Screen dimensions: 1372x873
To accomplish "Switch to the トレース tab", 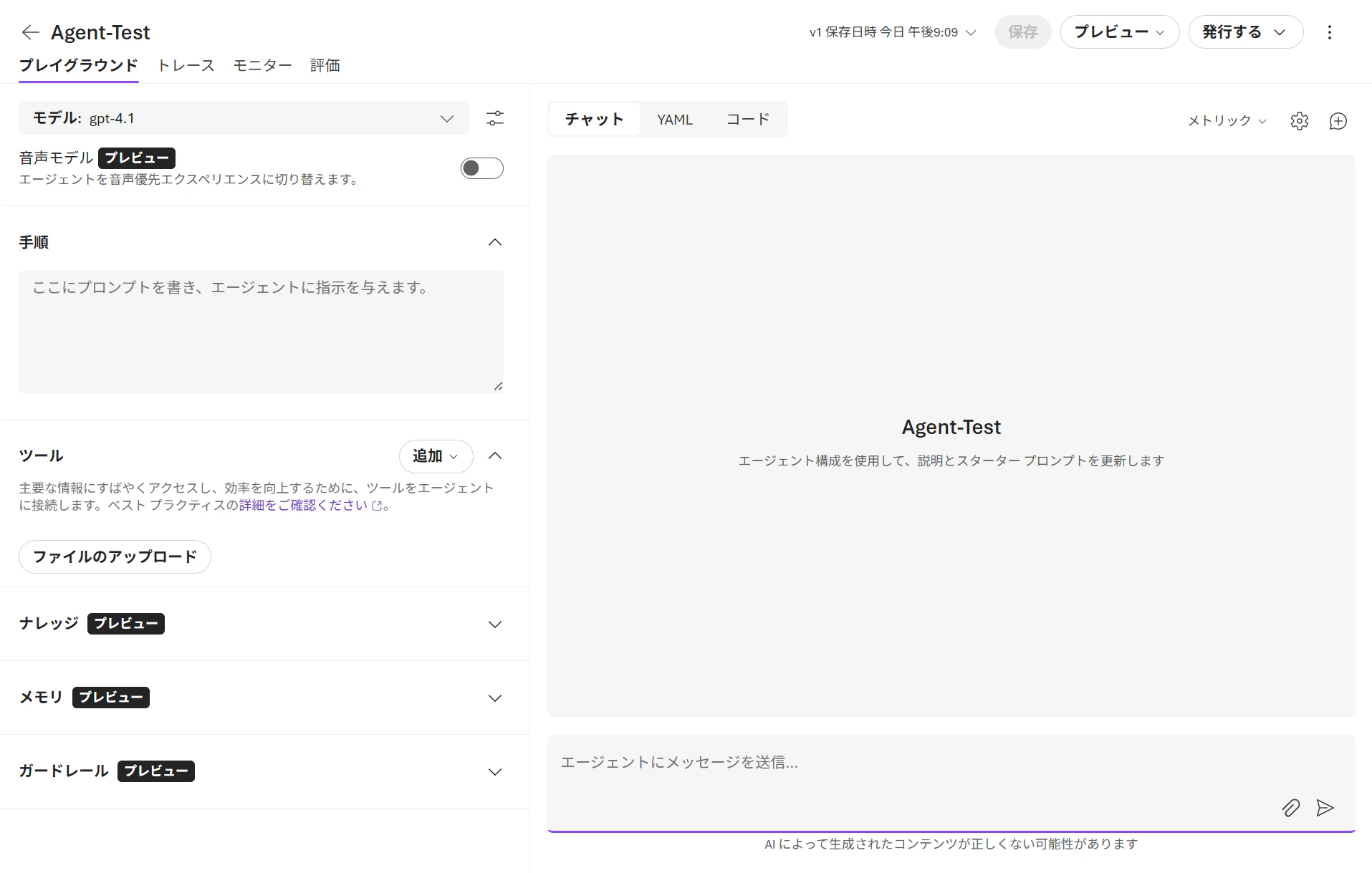I will (186, 65).
